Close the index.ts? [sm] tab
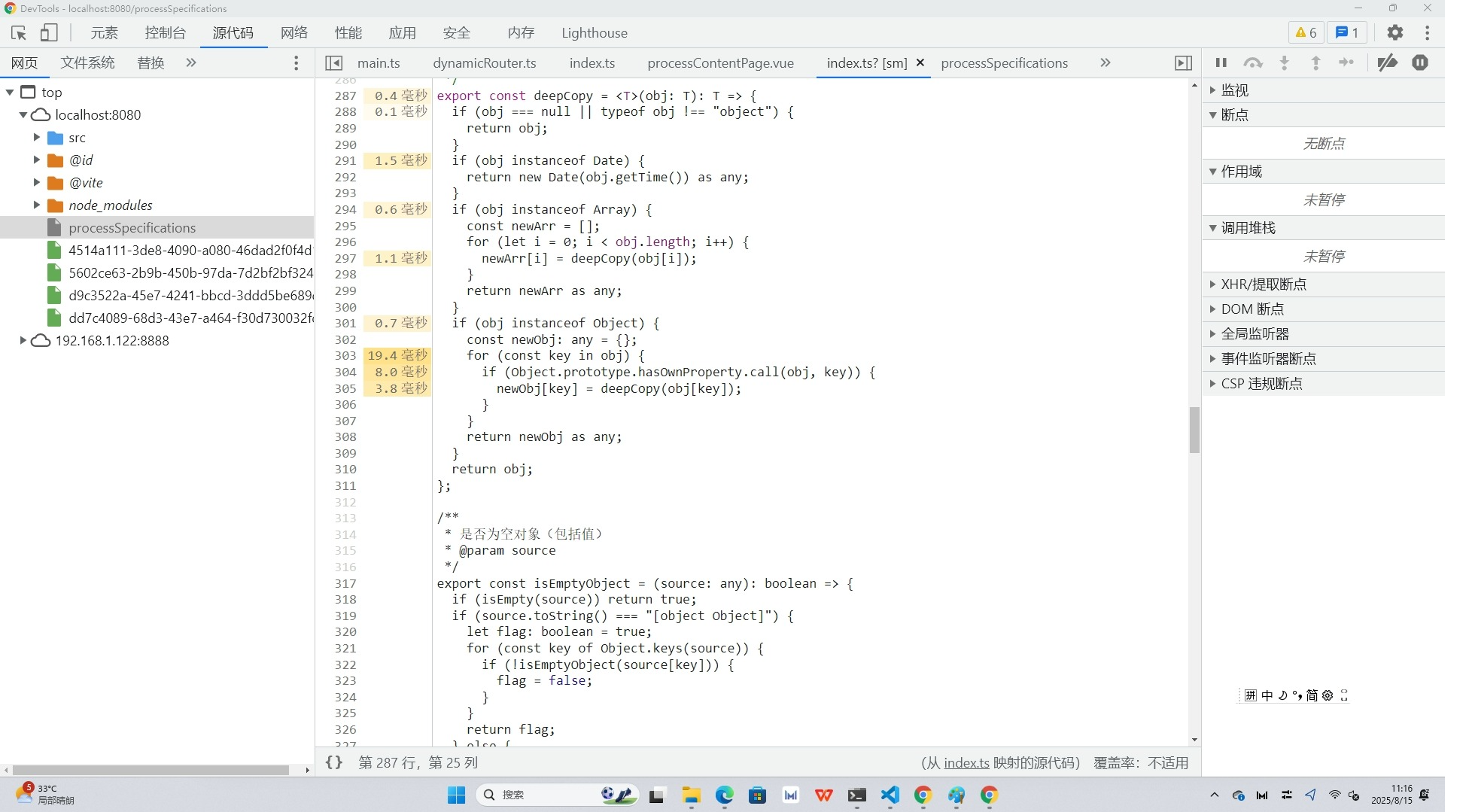This screenshot has width=1472, height=812. (920, 63)
